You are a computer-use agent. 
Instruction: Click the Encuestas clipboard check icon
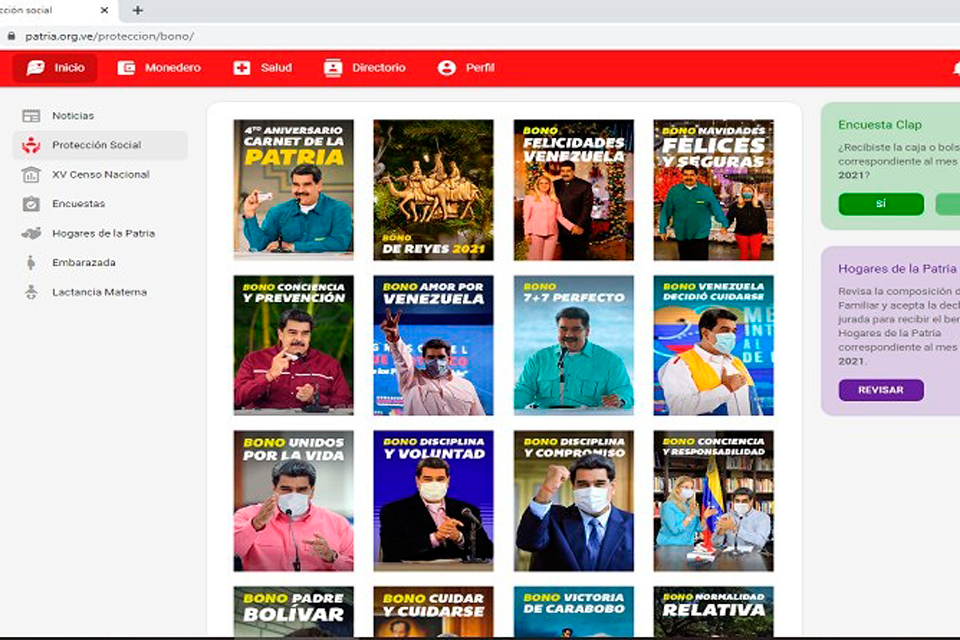(31, 204)
